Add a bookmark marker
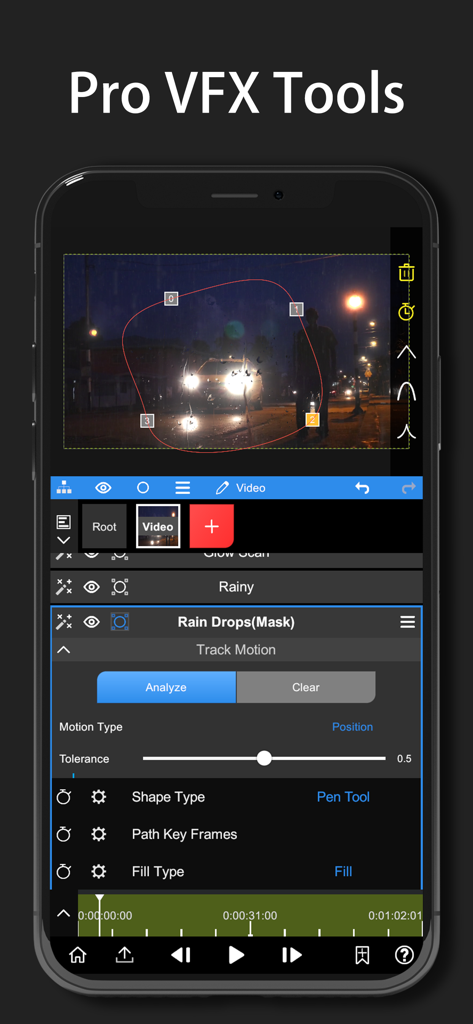Image resolution: width=473 pixels, height=1024 pixels. (x=362, y=955)
